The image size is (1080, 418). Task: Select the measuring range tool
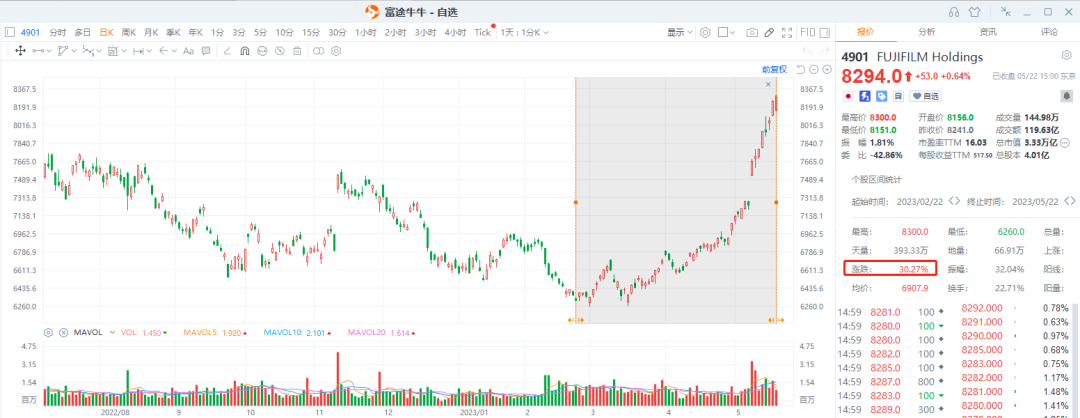click(x=138, y=50)
